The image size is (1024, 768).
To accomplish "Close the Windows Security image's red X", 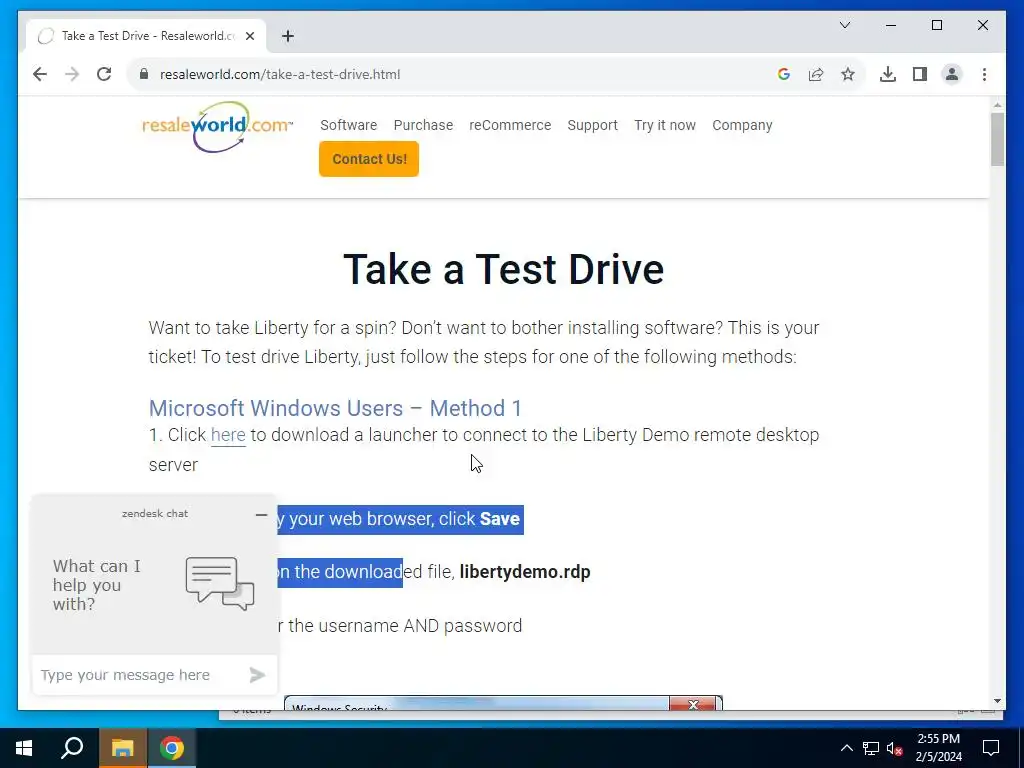I will 693,704.
